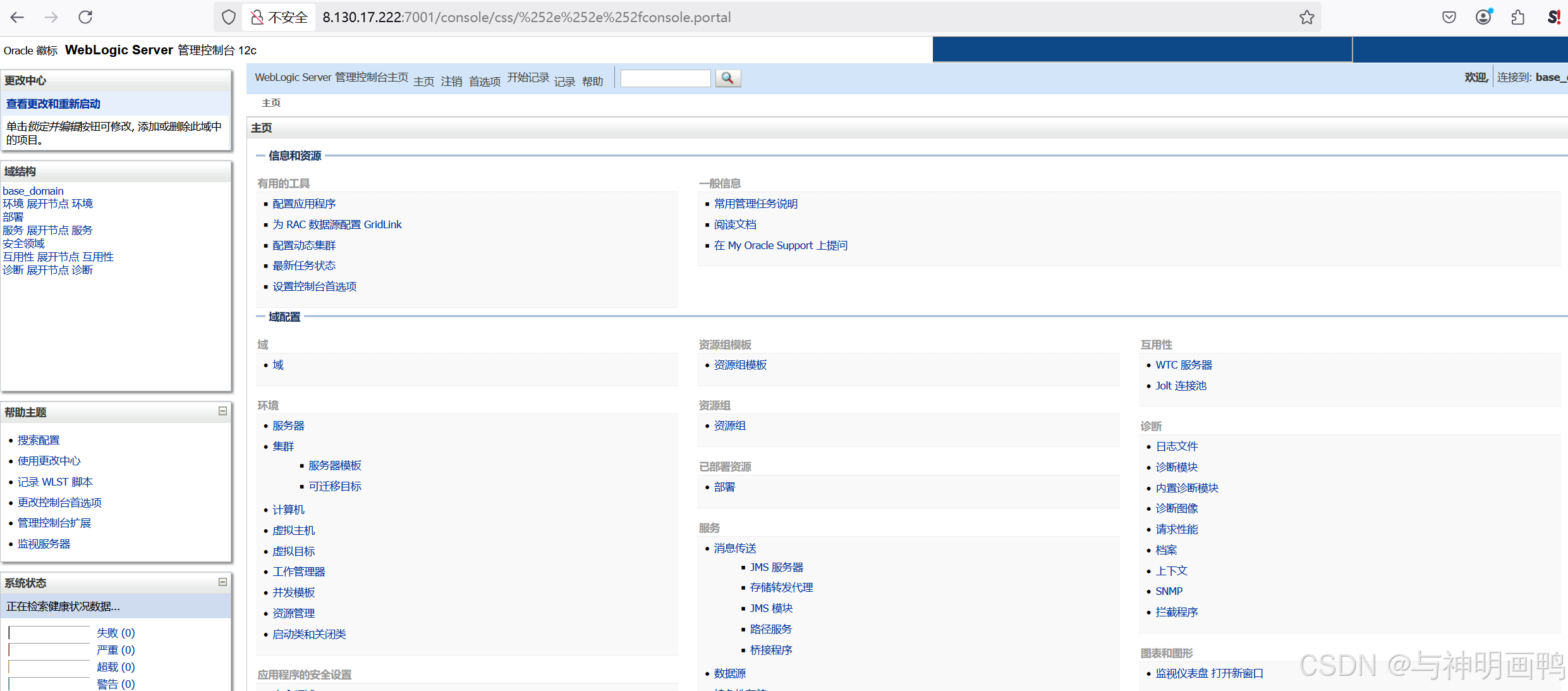Open 阅读文档 link
The width and height of the screenshot is (1568, 691).
click(x=735, y=224)
